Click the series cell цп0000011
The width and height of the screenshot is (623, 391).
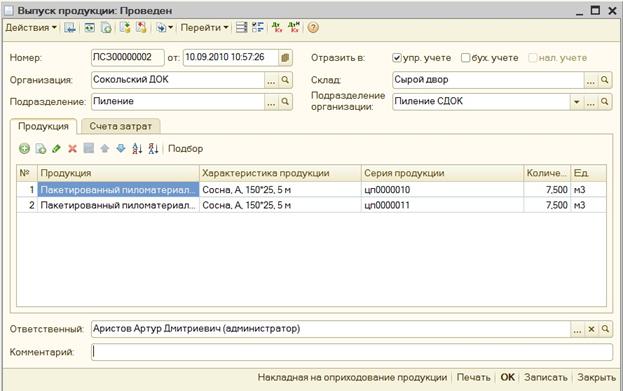click(x=442, y=205)
